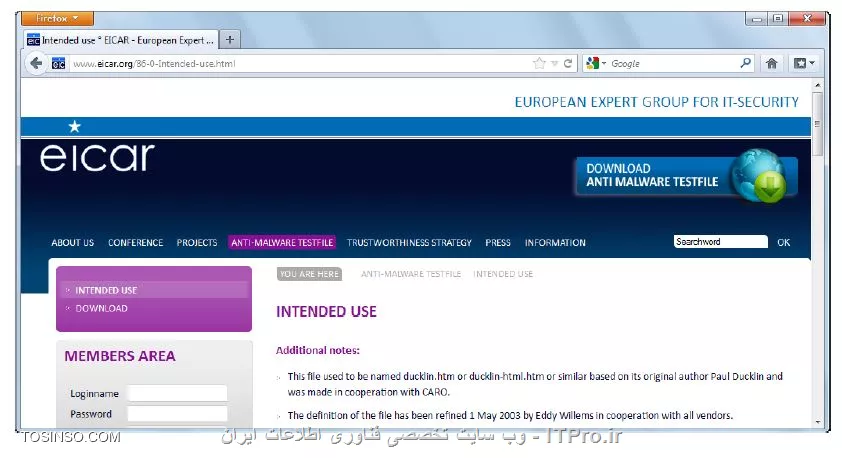Select the Intended use EICAR tab

coord(121,40)
